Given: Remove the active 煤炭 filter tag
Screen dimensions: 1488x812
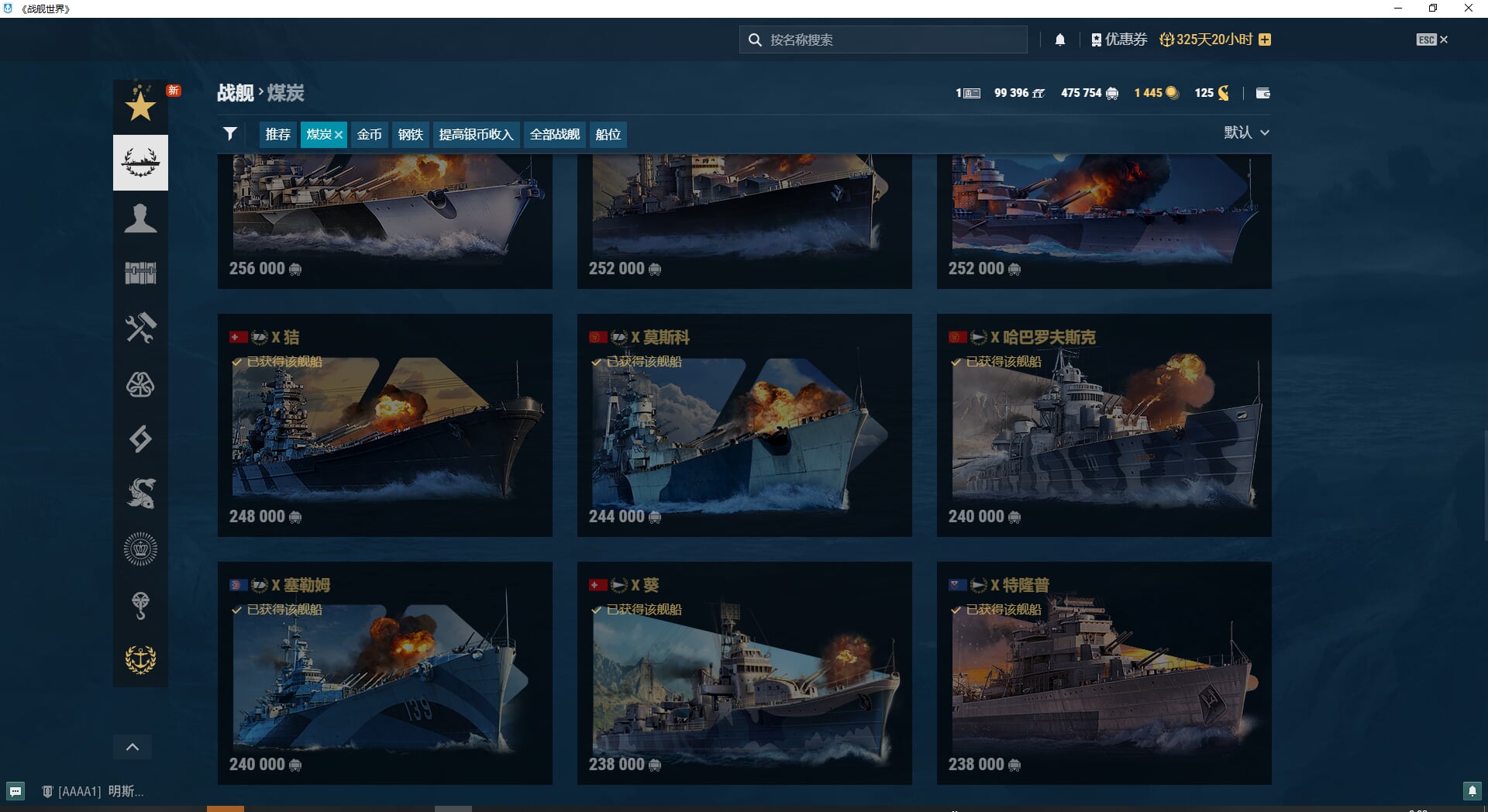Looking at the screenshot, I should [339, 135].
